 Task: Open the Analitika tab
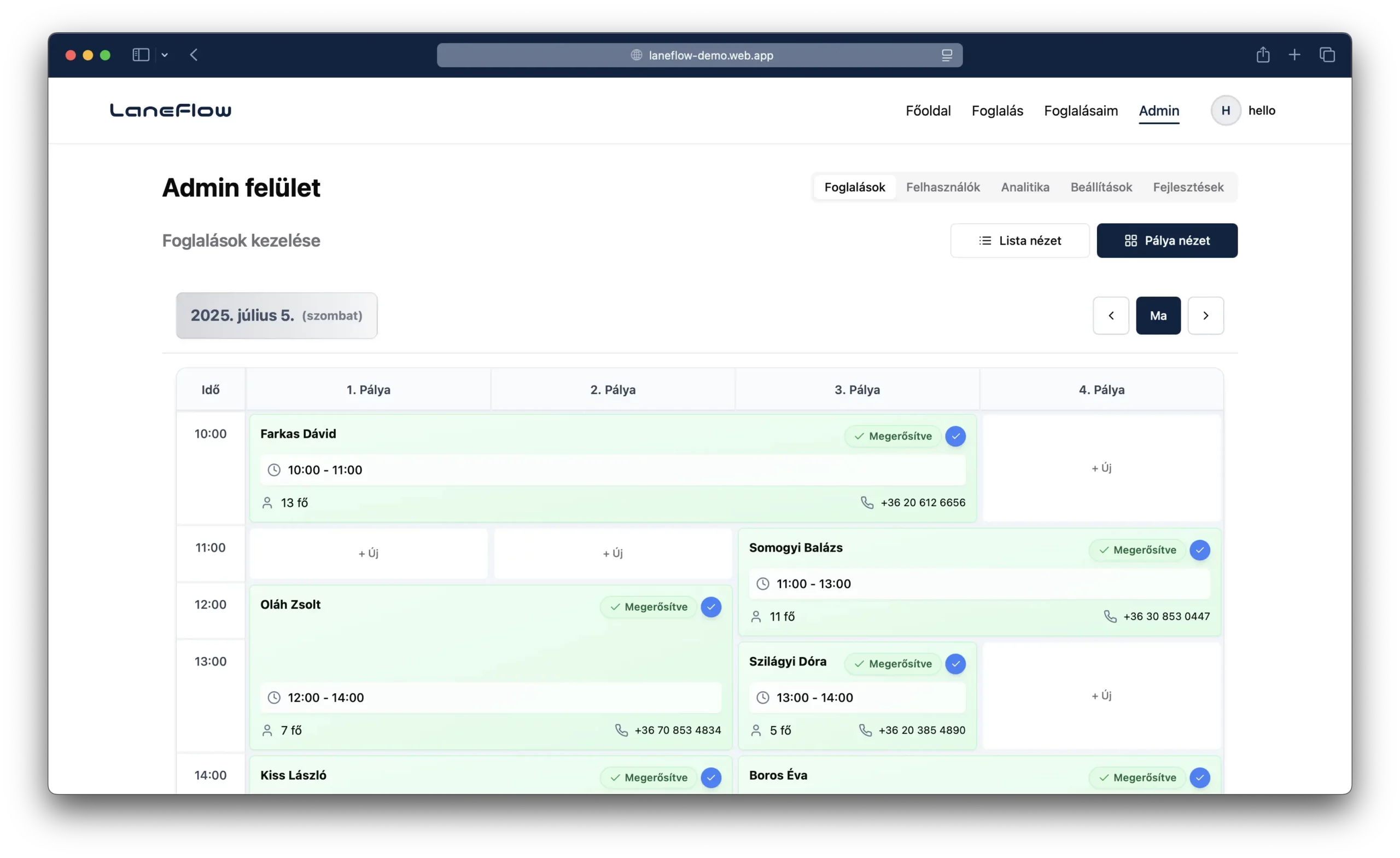[1024, 187]
